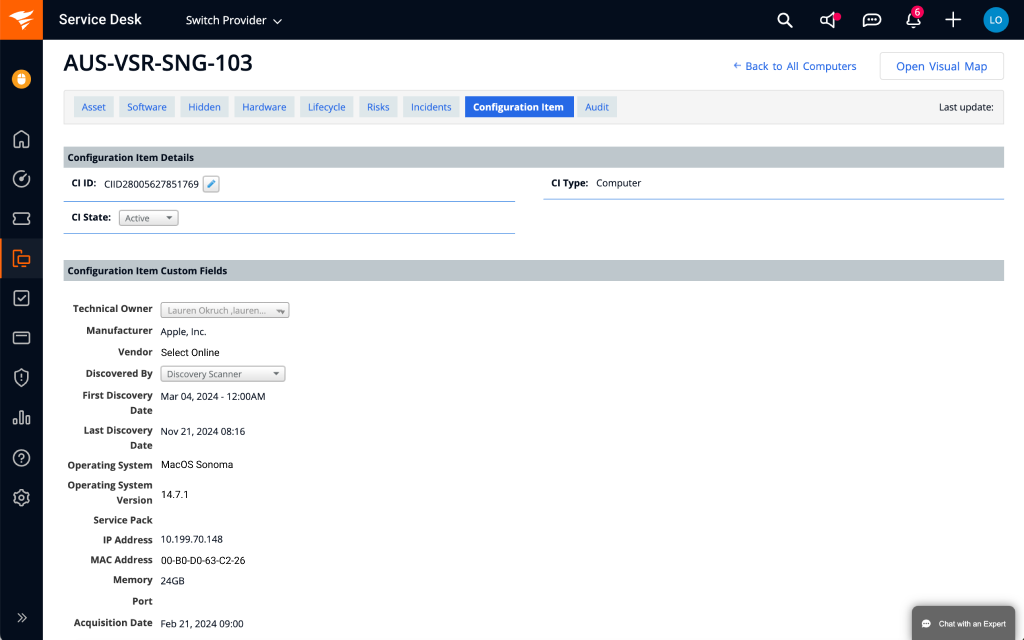Click Back to All Computers link
The image size is (1024, 640).
(x=795, y=65)
